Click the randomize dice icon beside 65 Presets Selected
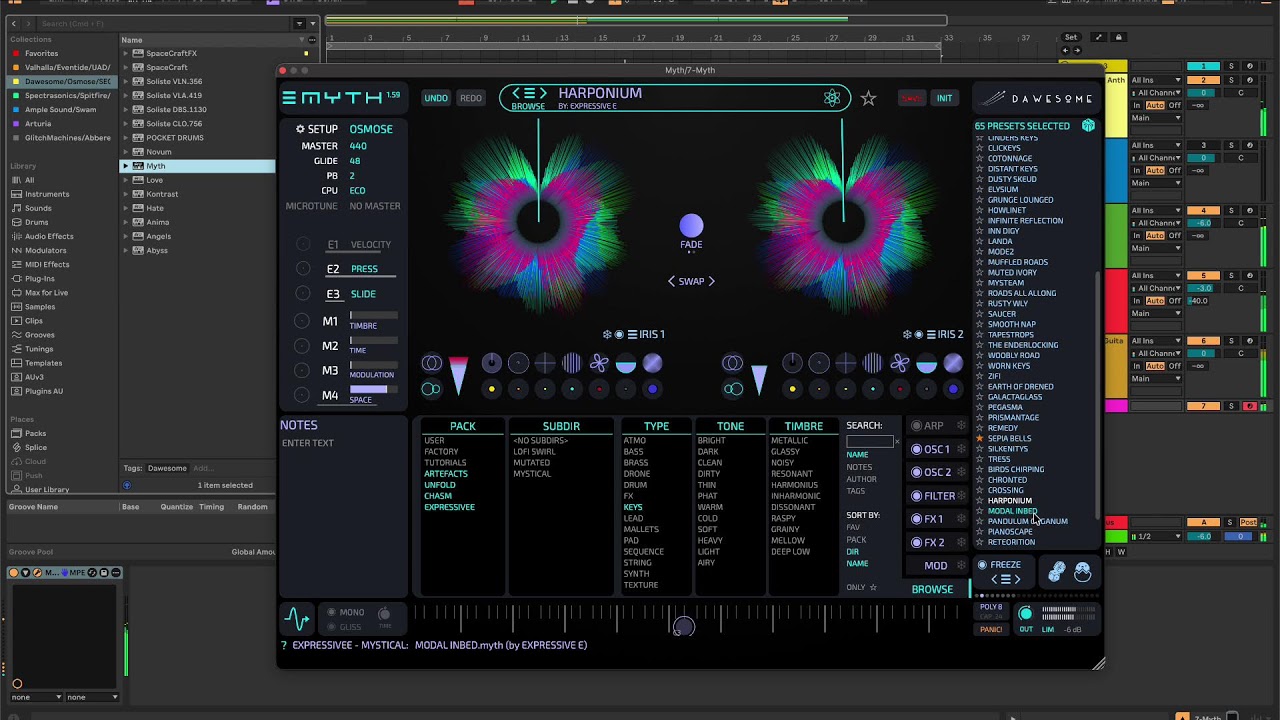Image resolution: width=1280 pixels, height=720 pixels. (x=1088, y=126)
